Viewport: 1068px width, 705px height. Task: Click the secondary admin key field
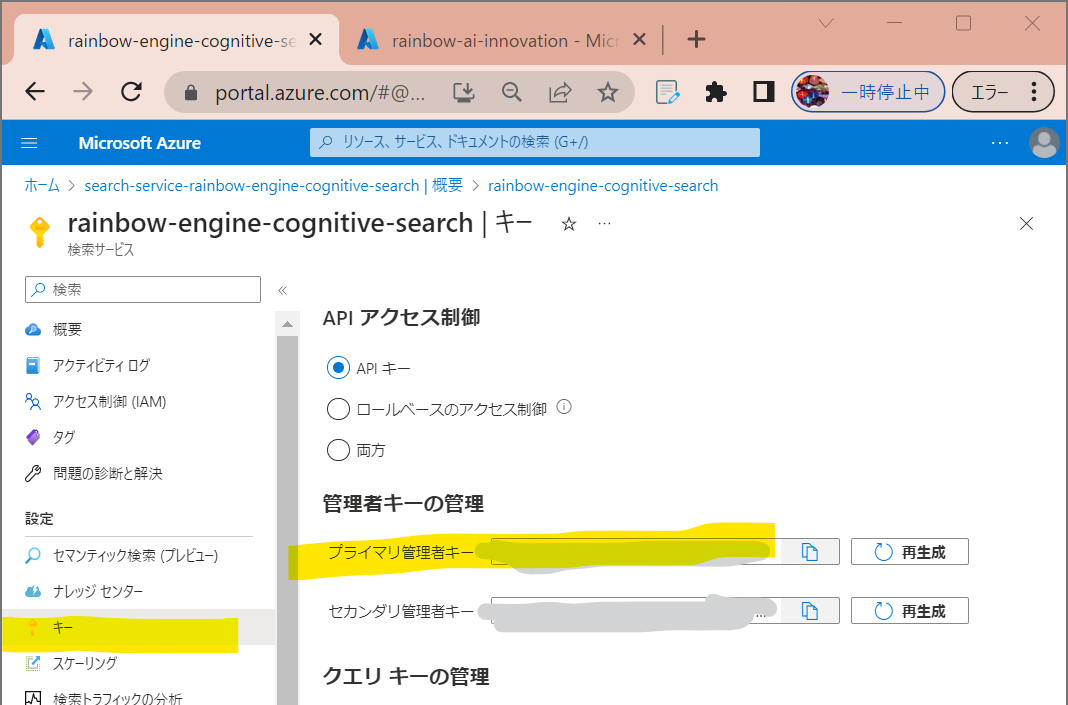tap(635, 611)
